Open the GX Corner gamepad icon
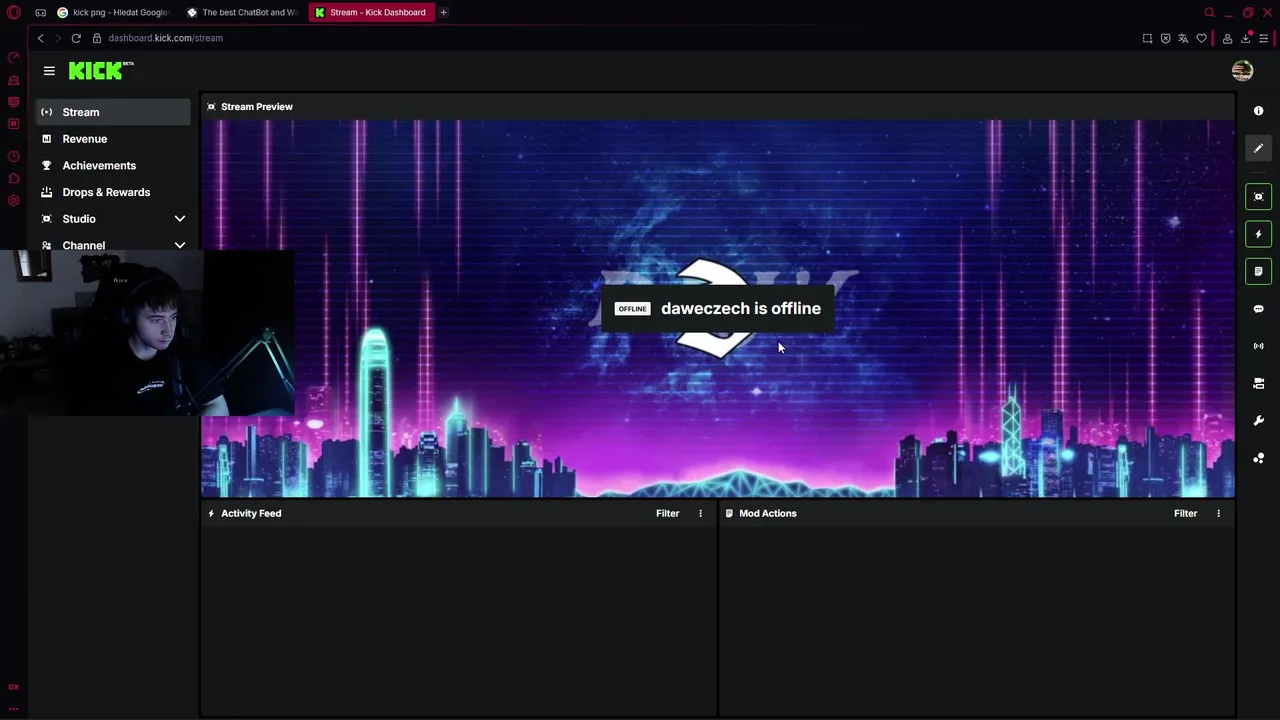This screenshot has width=1280, height=720. tap(40, 12)
